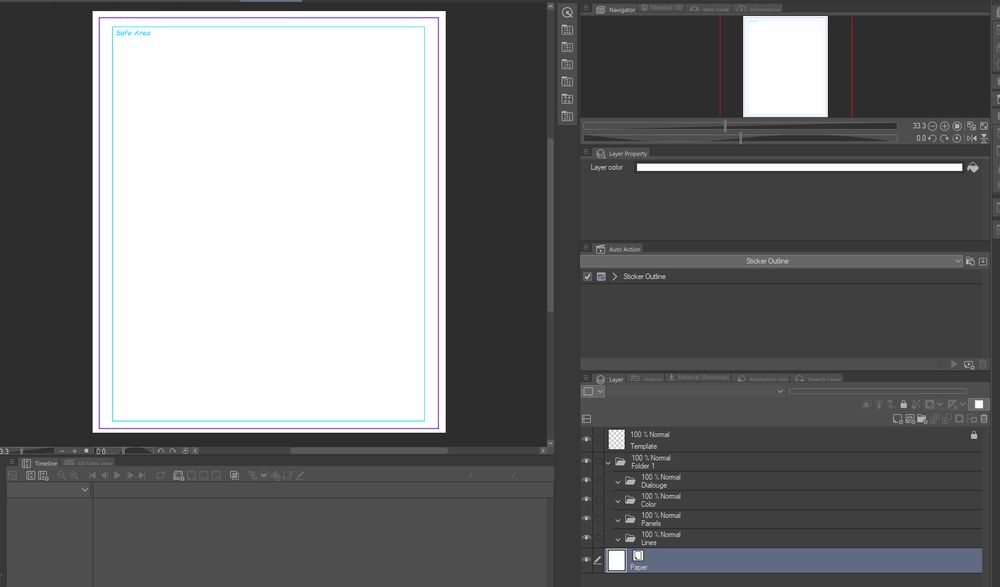Rotate canvas left via Navigator icon
1000x587 pixels.
point(932,138)
